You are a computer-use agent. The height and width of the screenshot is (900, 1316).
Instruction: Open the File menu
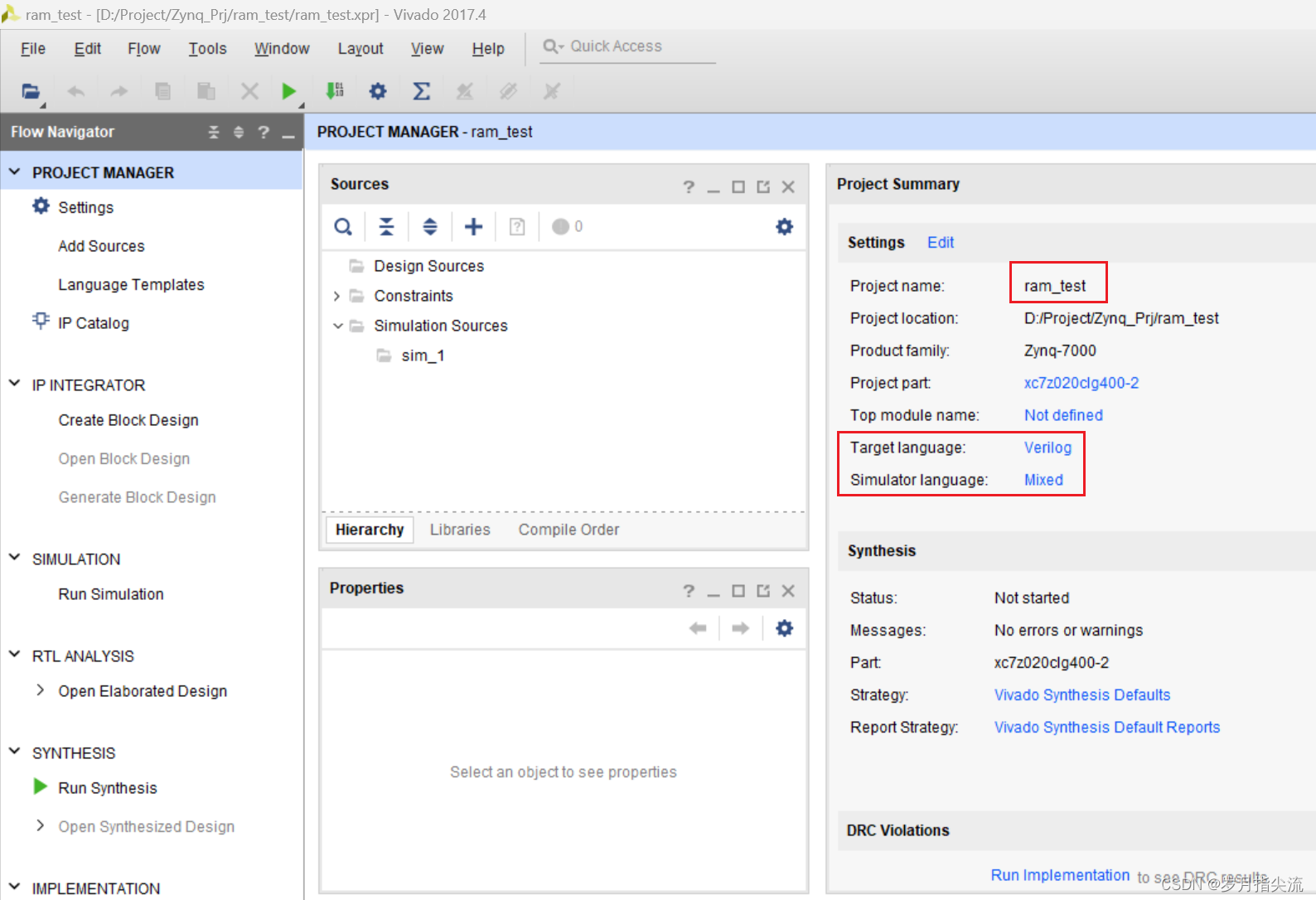click(x=33, y=49)
